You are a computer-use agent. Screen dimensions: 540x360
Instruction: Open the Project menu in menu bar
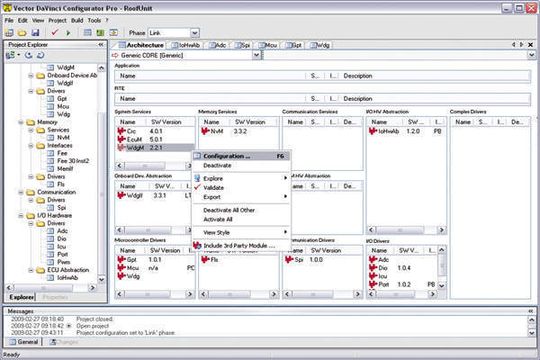click(x=57, y=20)
